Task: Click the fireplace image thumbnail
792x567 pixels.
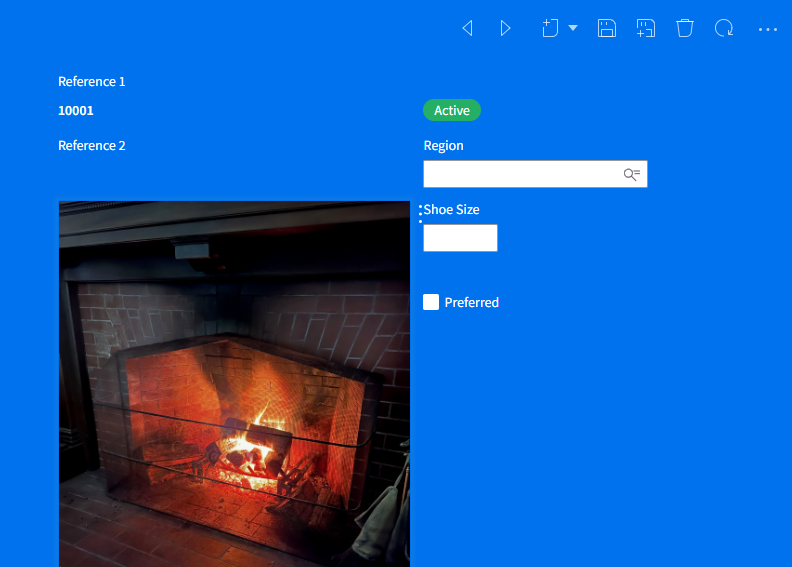Action: click(x=234, y=384)
